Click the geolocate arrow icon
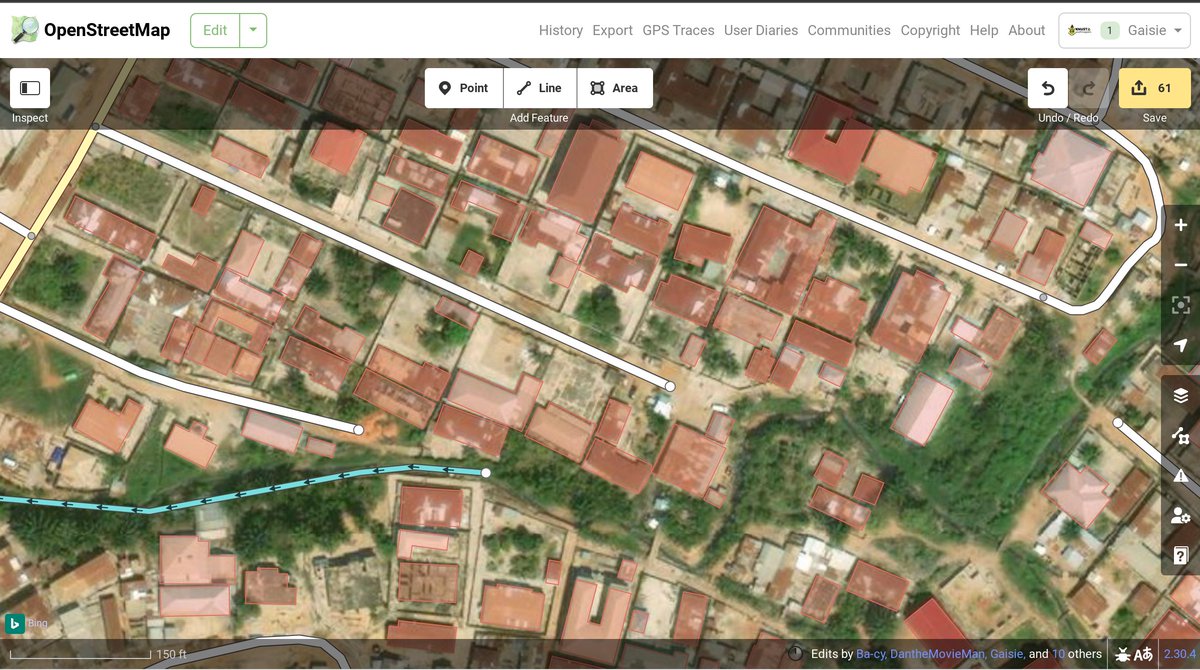 tap(1178, 345)
